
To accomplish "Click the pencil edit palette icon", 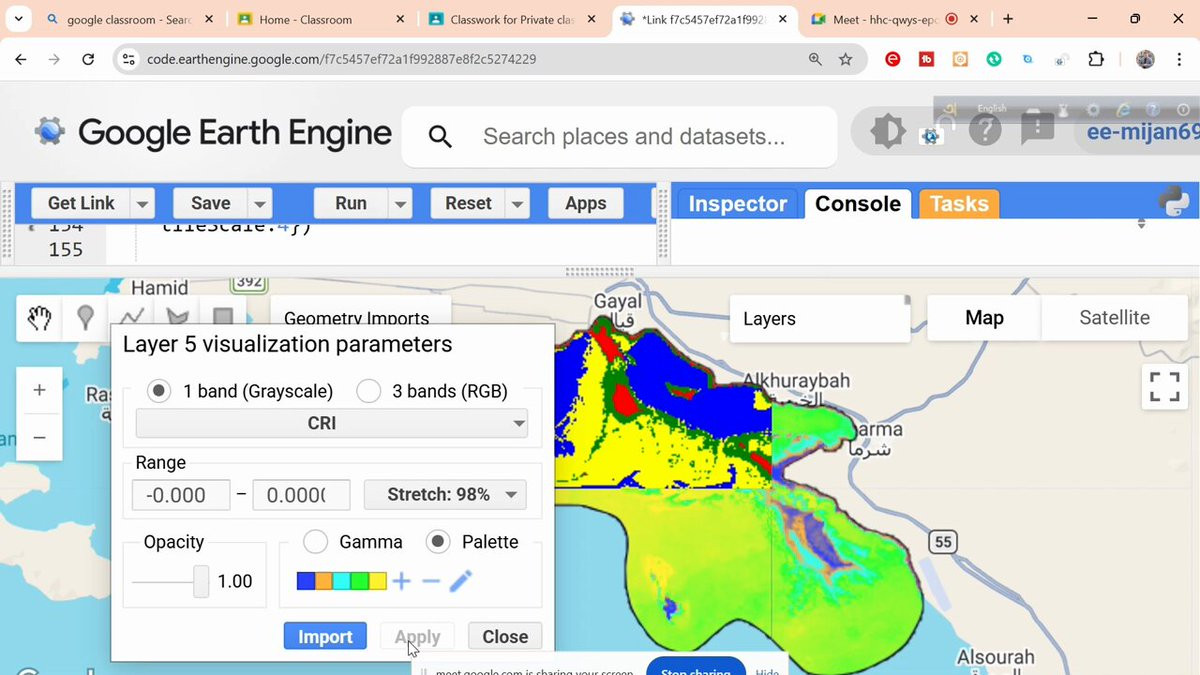I will pyautogui.click(x=461, y=581).
